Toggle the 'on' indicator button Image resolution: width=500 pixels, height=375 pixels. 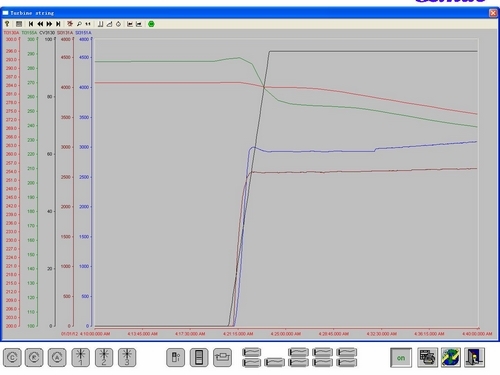point(401,358)
